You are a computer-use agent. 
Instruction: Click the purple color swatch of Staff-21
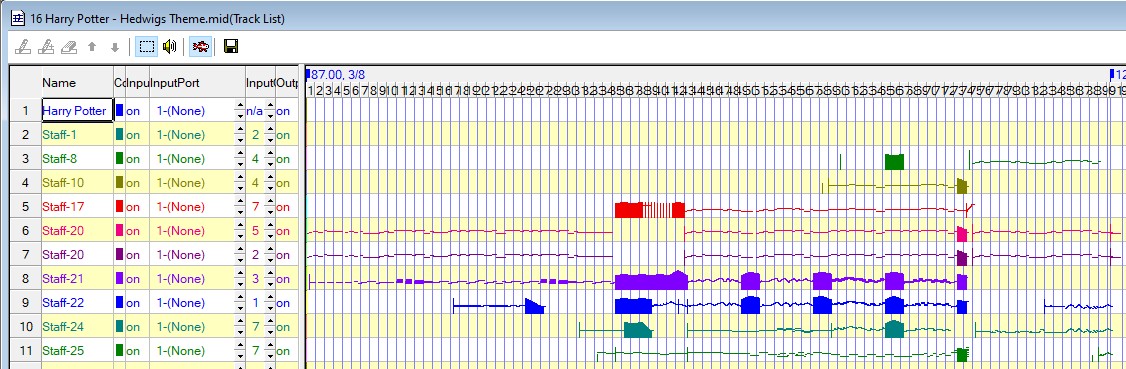point(119,279)
